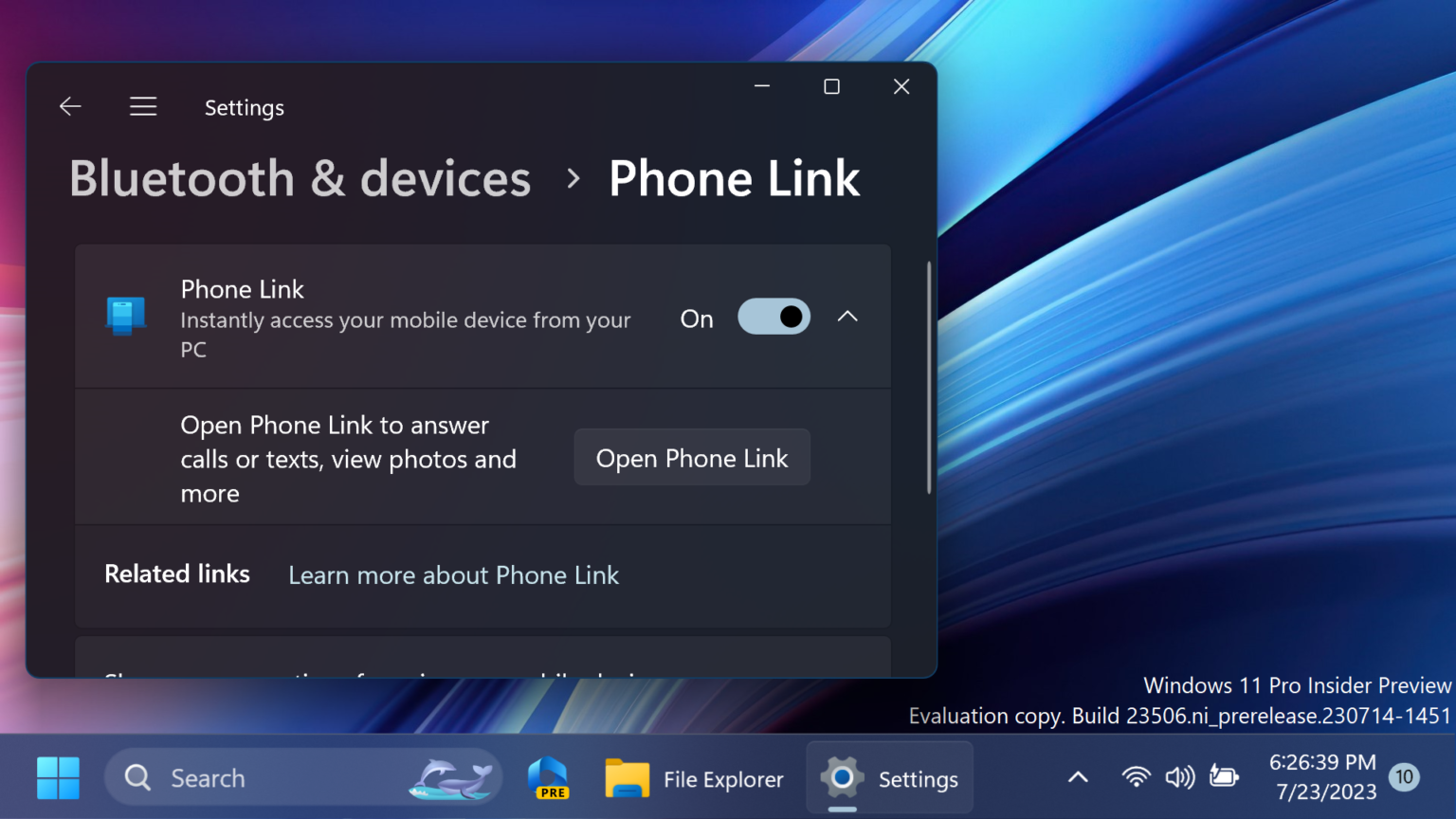Click the volume icon in system tray
The height and width of the screenshot is (819, 1456).
tap(1180, 776)
